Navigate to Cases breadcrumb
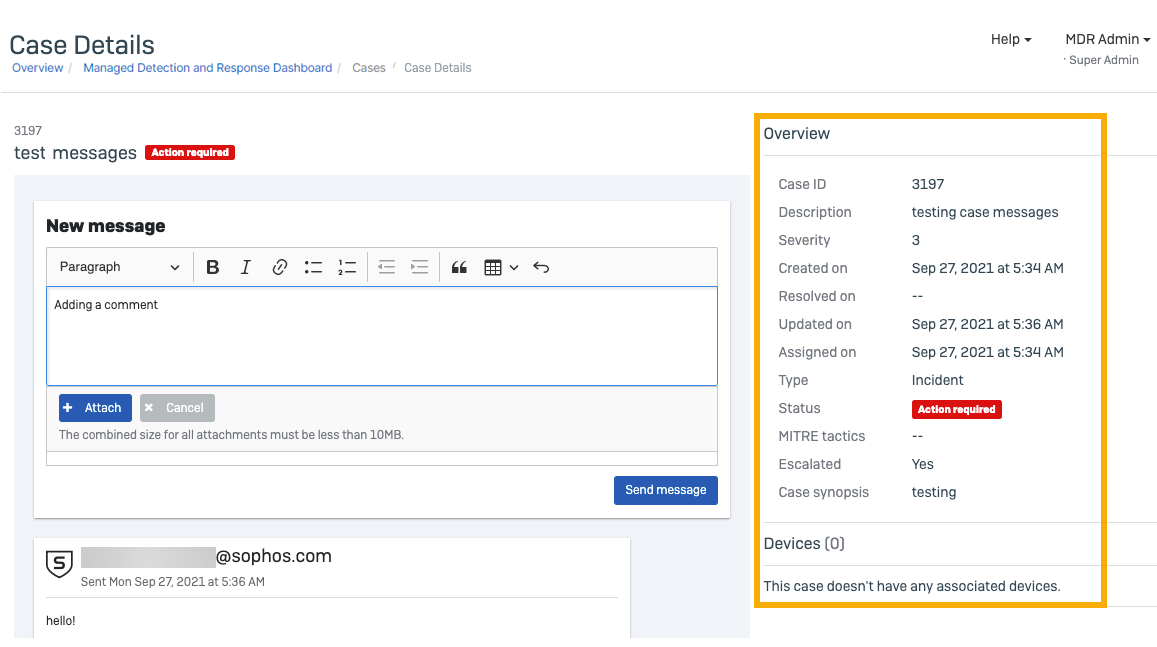The width and height of the screenshot is (1157, 647). click(x=369, y=68)
